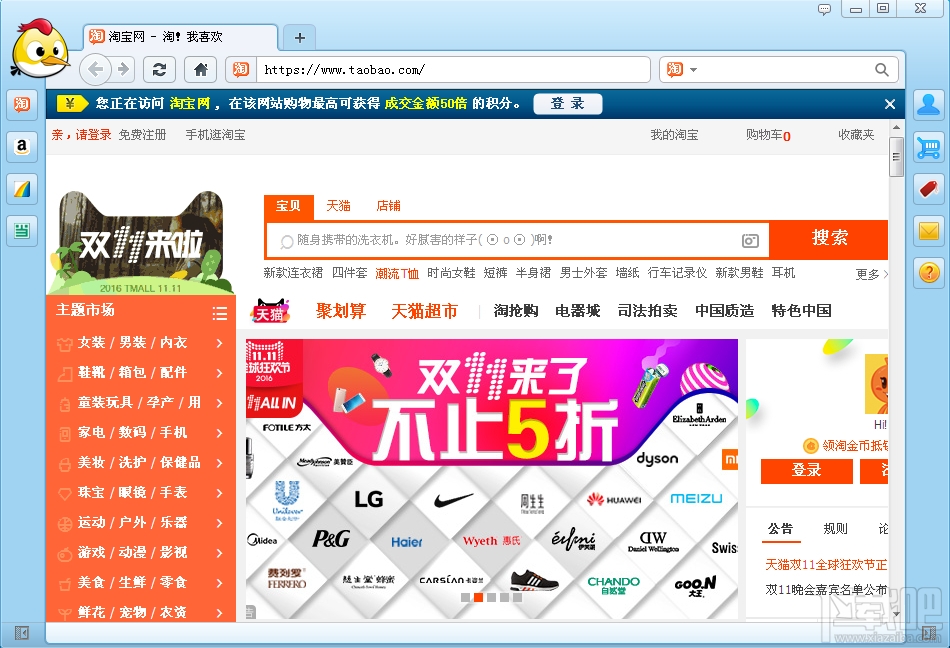Open Taobao shortcut in left sidebar
This screenshot has width=950, height=648.
tap(22, 104)
